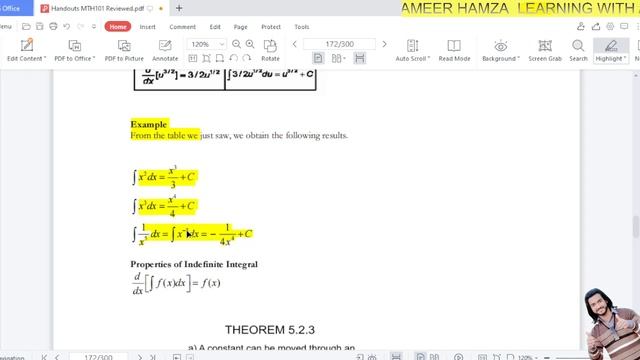Go to previous page in status bar
Screen dimensions: 640x360
click(x=57, y=357)
